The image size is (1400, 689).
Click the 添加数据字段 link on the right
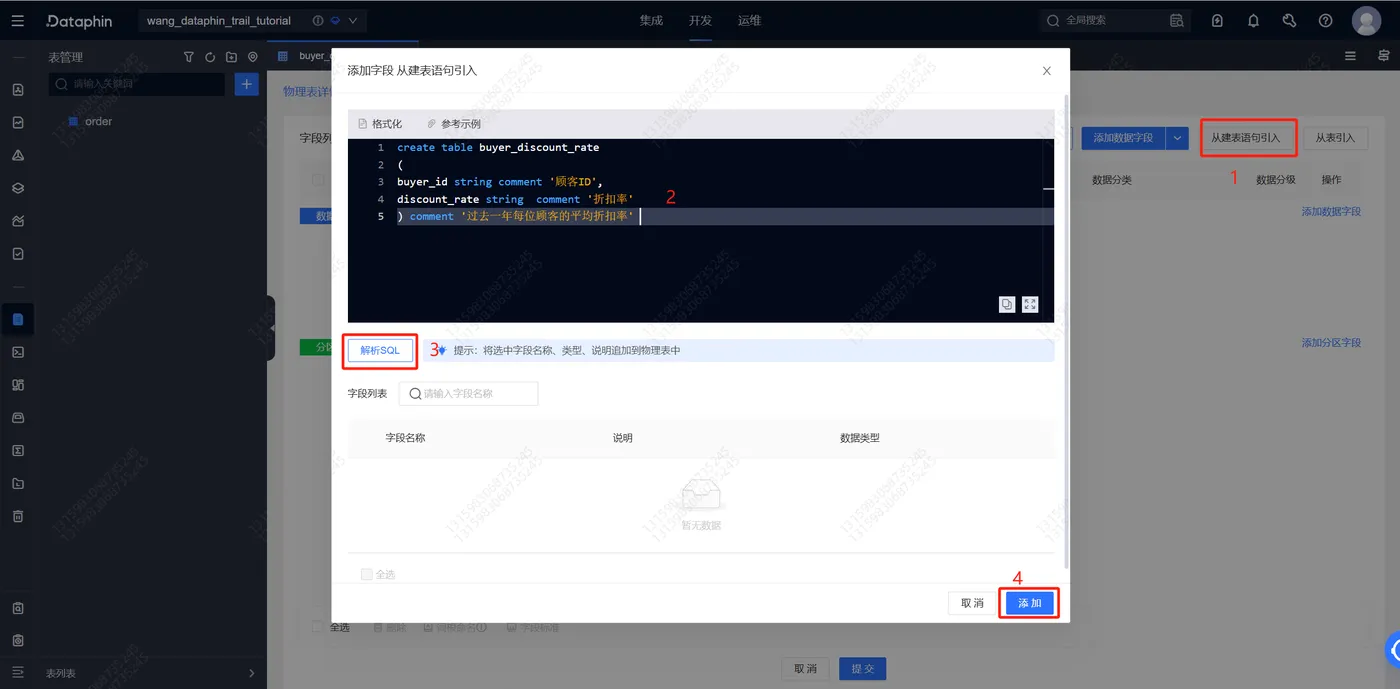[x=1331, y=212]
